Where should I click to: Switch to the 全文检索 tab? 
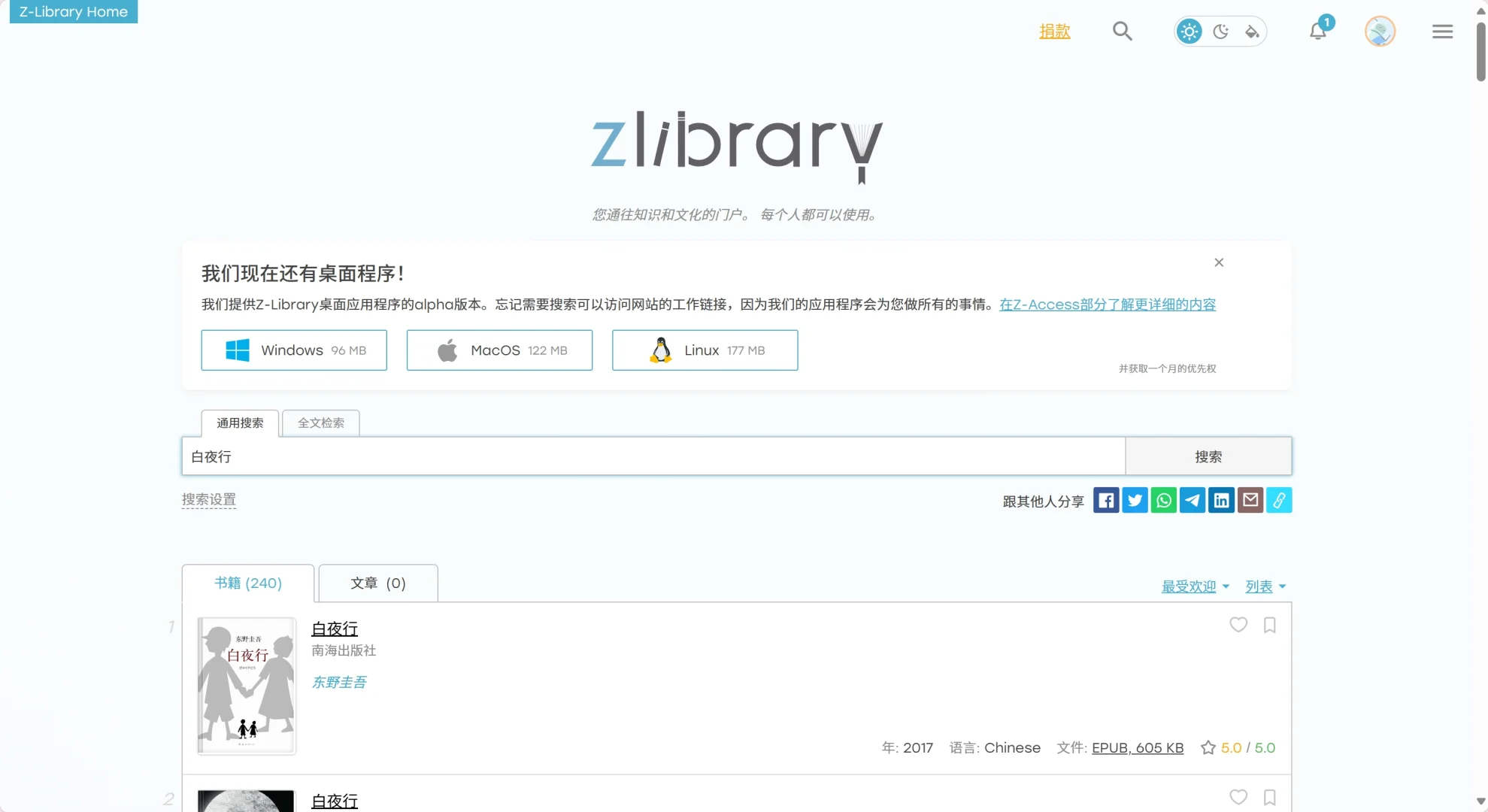(x=321, y=423)
